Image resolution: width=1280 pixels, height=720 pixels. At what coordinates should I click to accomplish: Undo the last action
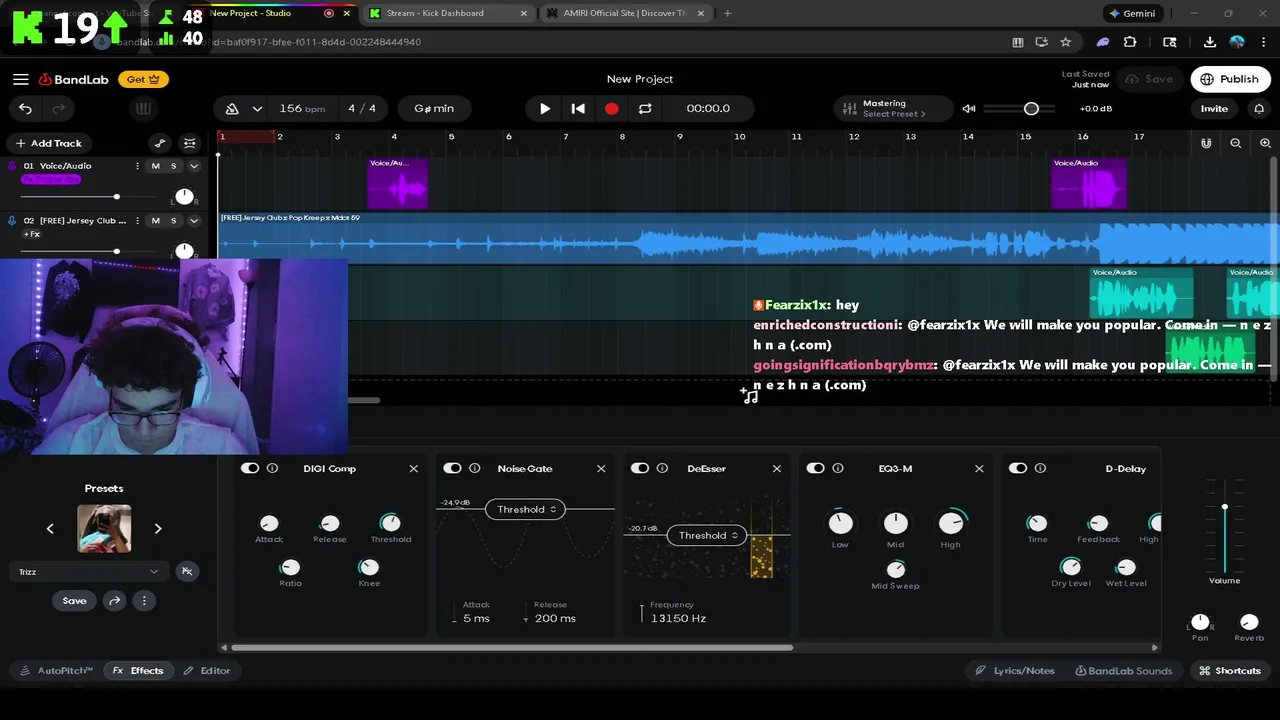(26, 109)
